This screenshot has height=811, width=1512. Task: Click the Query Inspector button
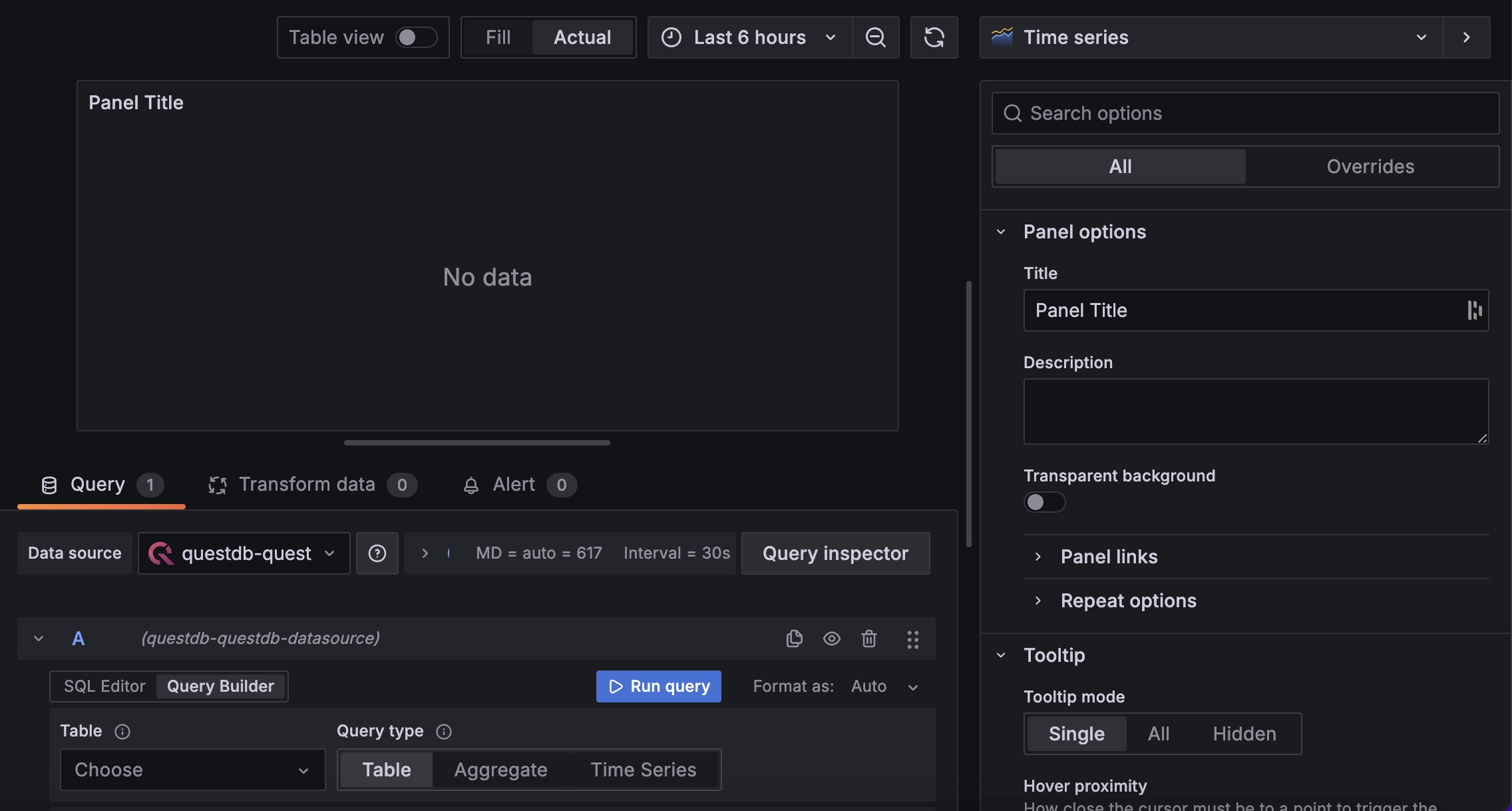tap(836, 553)
